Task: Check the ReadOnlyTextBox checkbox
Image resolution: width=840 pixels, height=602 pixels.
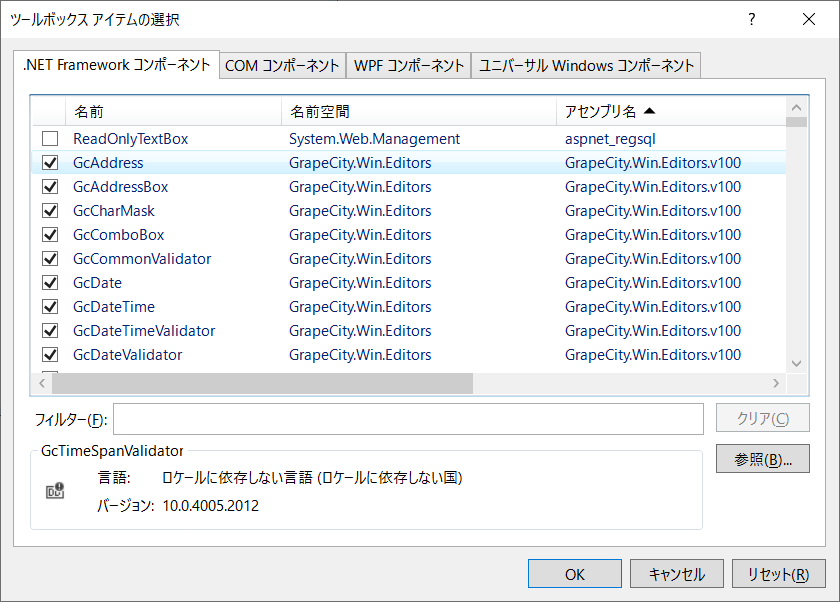Action: (50, 139)
